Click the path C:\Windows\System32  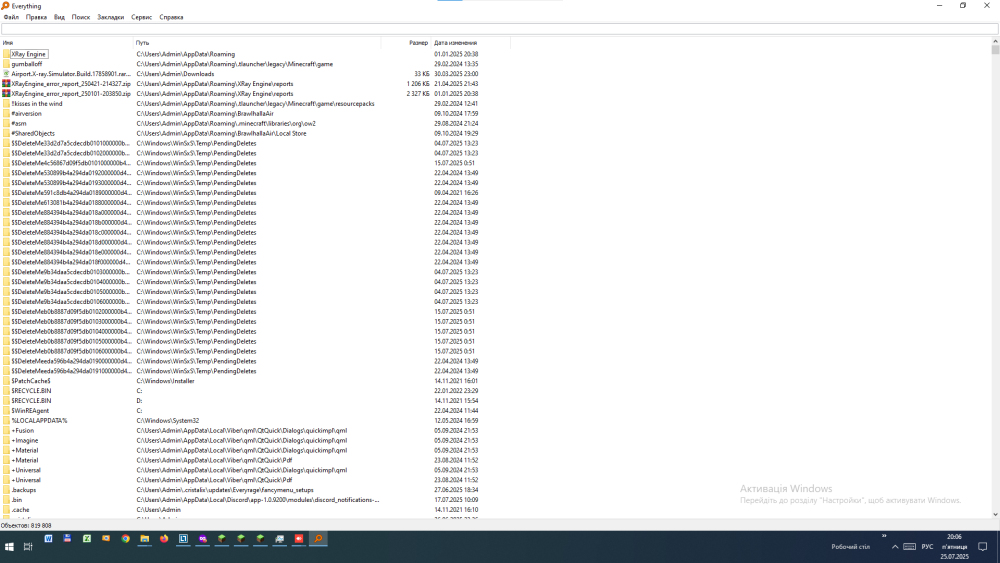168,420
